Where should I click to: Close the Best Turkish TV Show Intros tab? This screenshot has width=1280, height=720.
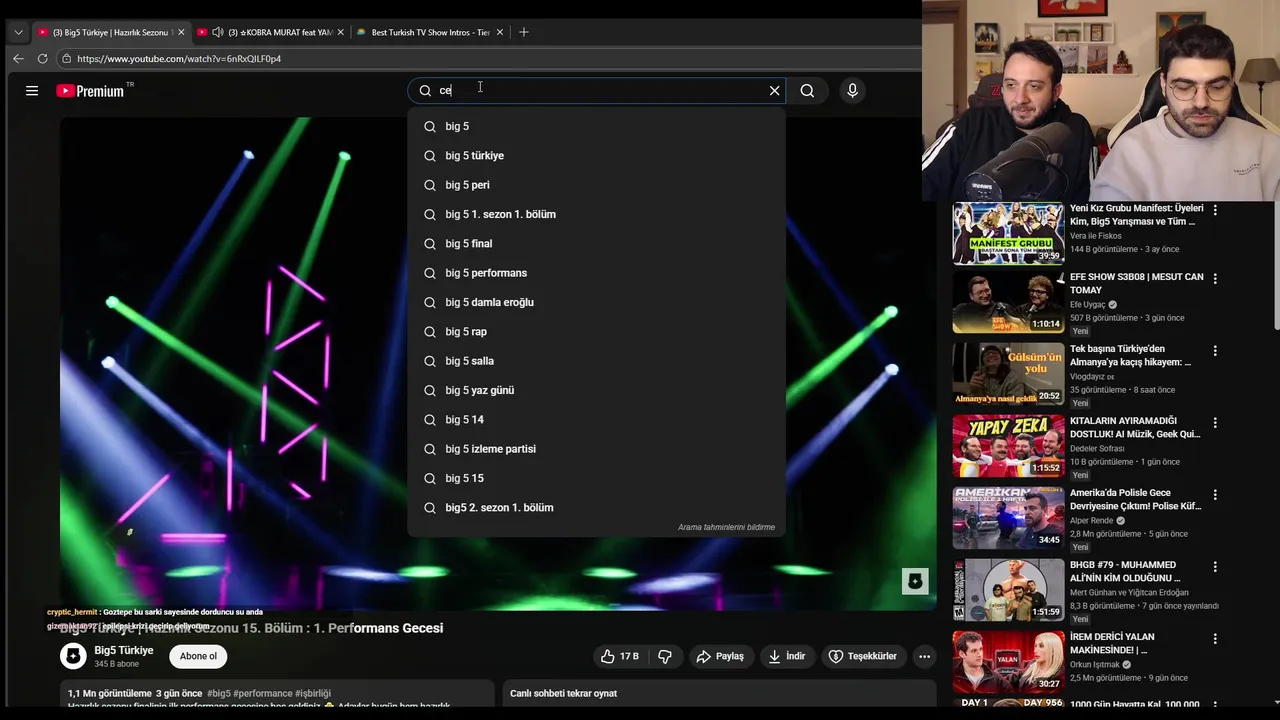[x=500, y=32]
